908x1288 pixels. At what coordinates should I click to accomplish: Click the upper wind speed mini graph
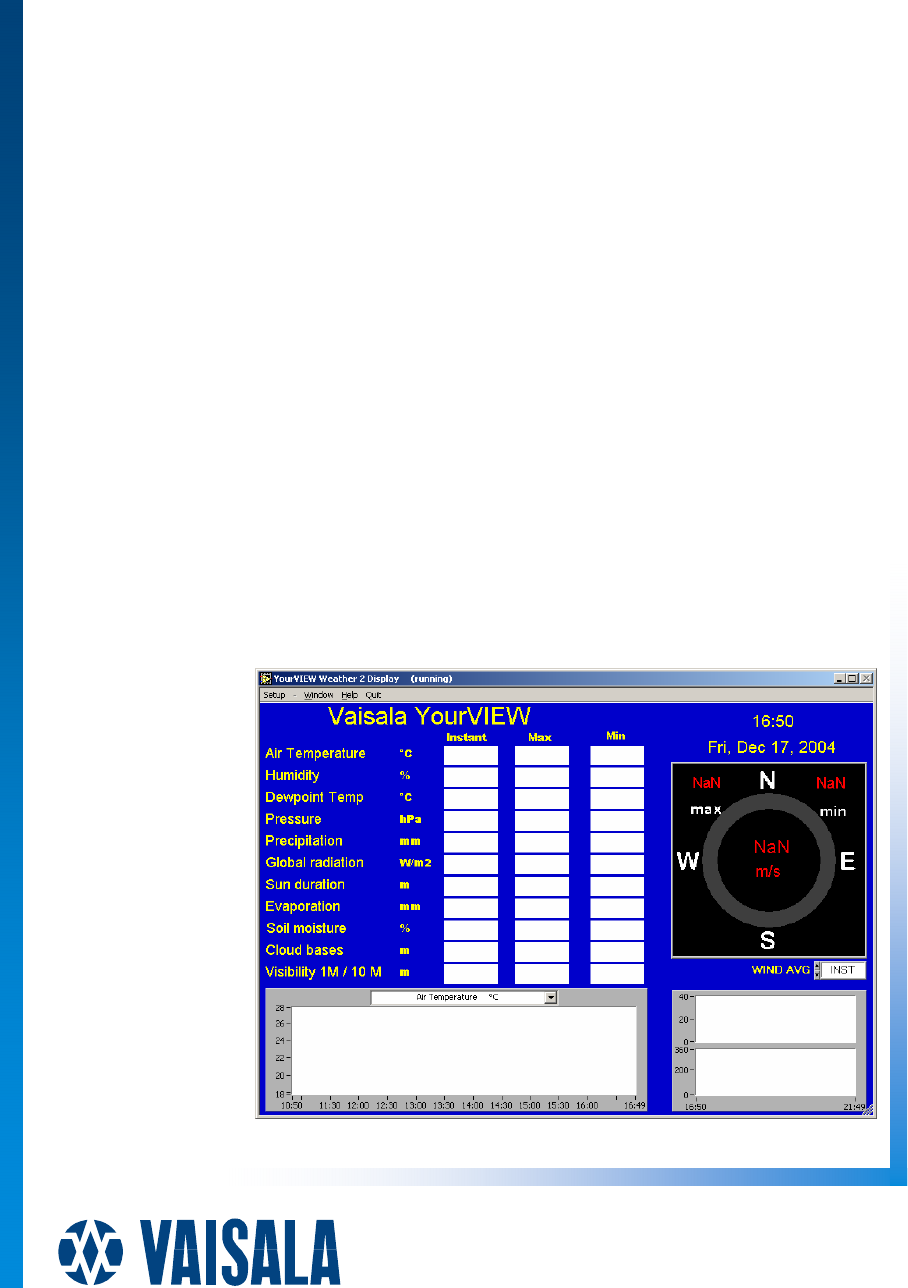click(776, 1019)
